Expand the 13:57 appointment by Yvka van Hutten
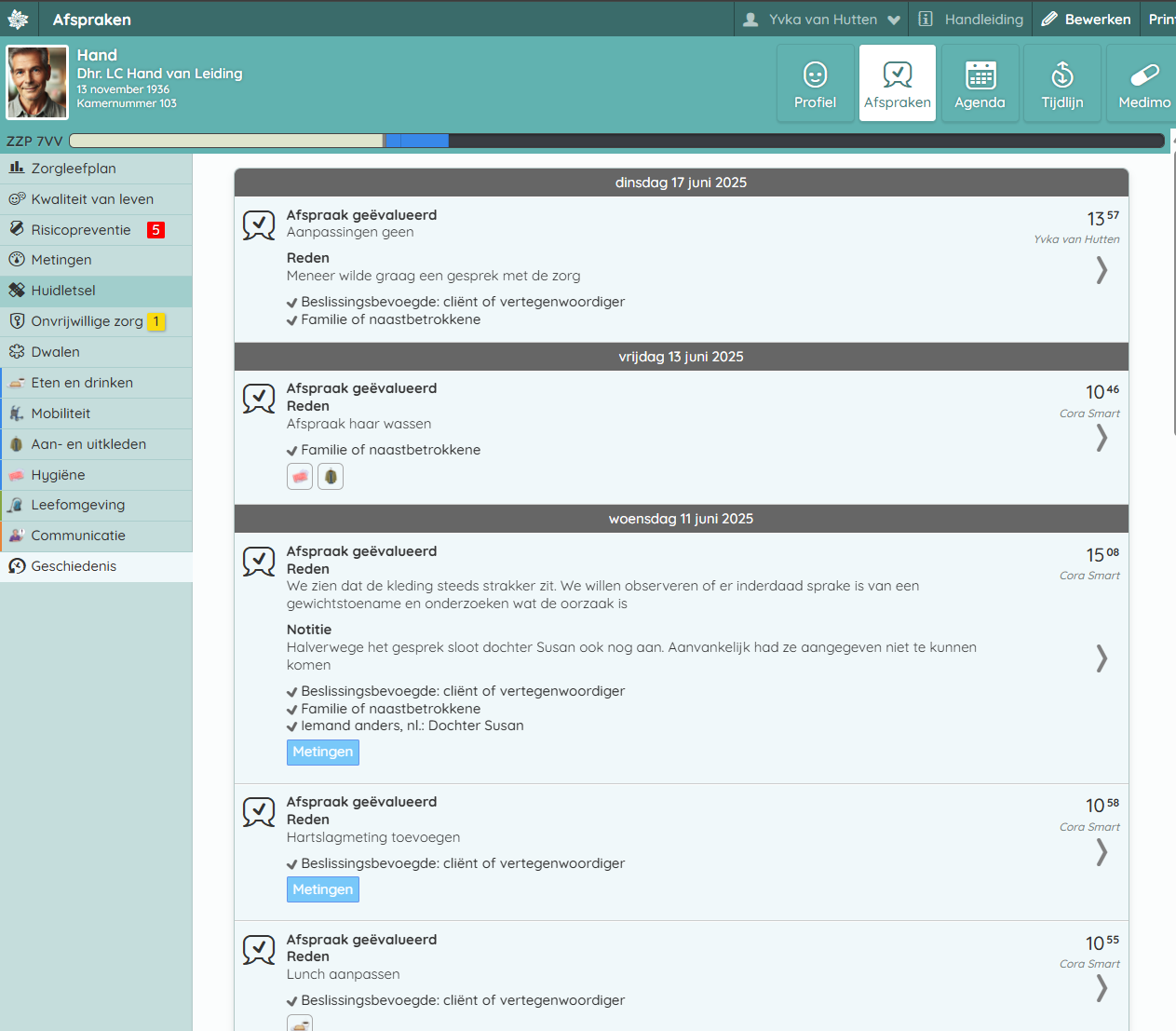This screenshot has height=1031, width=1176. (x=1102, y=270)
